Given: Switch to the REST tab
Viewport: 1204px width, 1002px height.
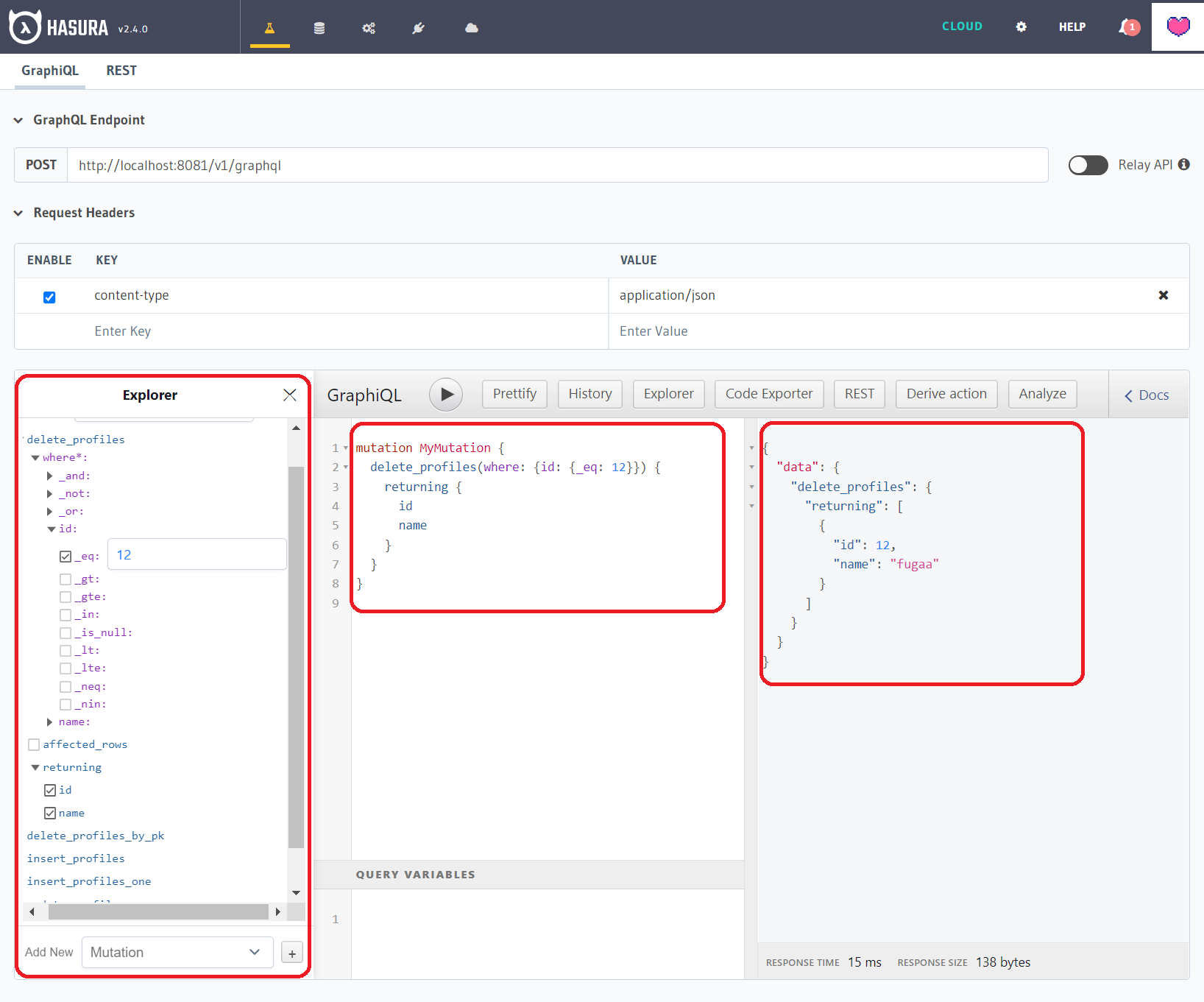Looking at the screenshot, I should [121, 71].
